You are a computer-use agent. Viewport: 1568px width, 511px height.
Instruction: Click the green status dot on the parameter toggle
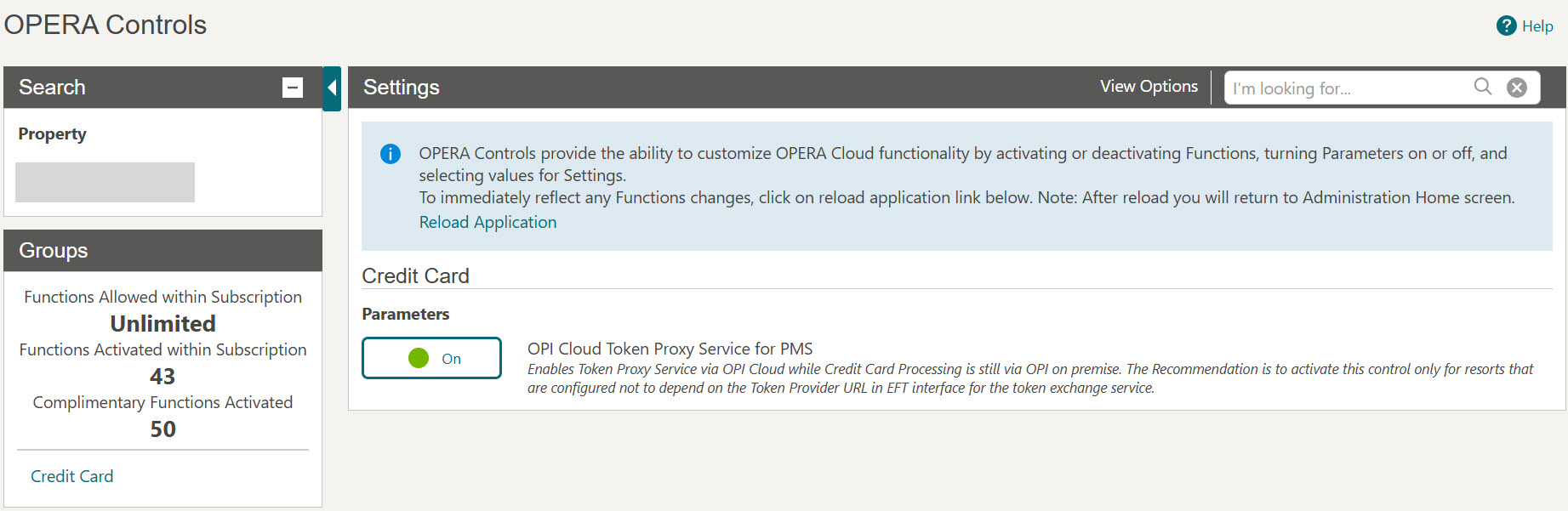tap(419, 358)
